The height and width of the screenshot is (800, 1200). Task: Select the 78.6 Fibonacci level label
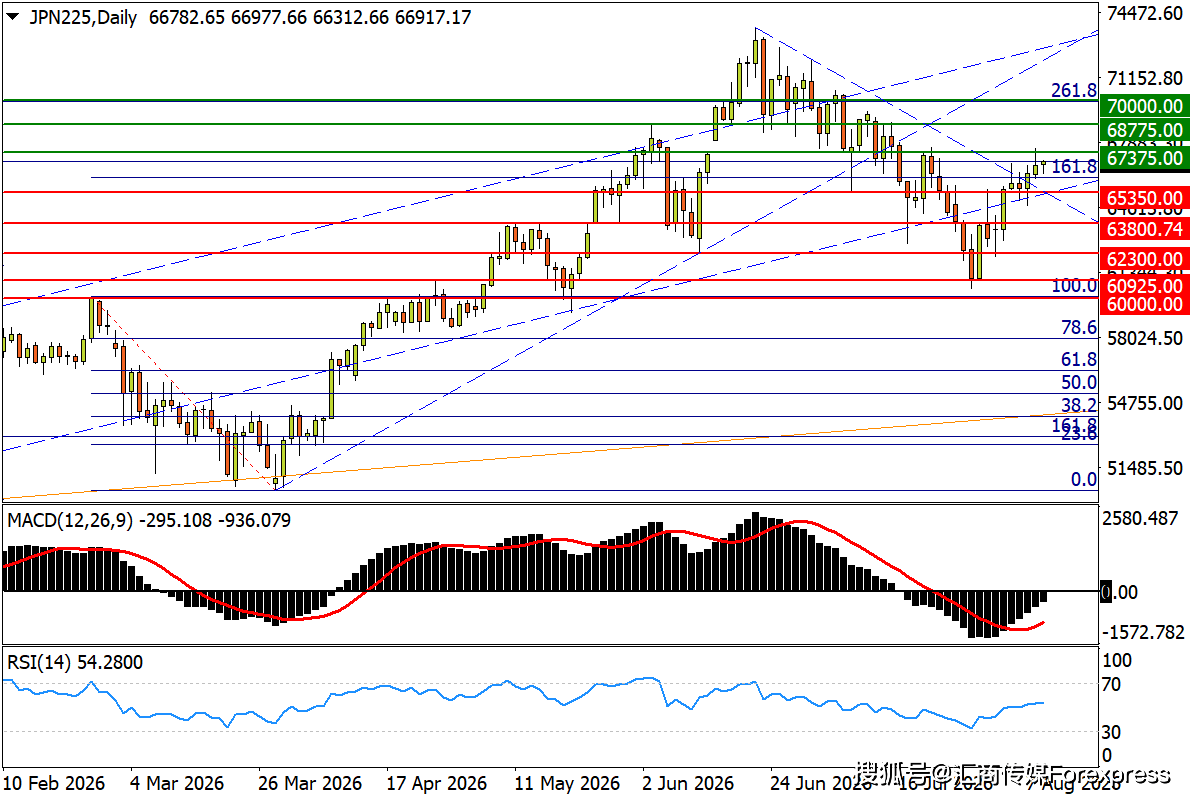tap(1079, 328)
